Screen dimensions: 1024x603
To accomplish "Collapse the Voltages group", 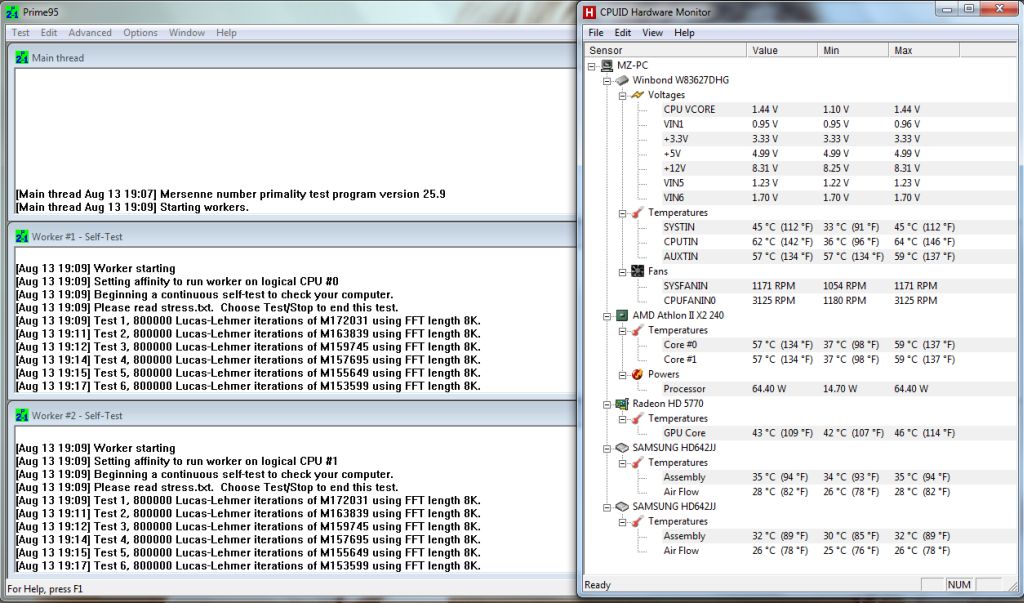I will [x=622, y=95].
